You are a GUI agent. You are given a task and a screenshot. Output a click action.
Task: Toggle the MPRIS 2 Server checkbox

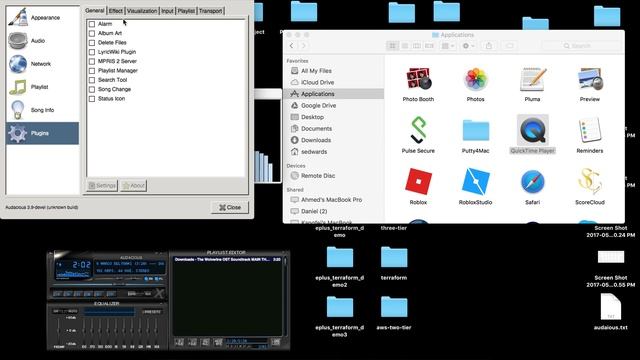(x=92, y=62)
